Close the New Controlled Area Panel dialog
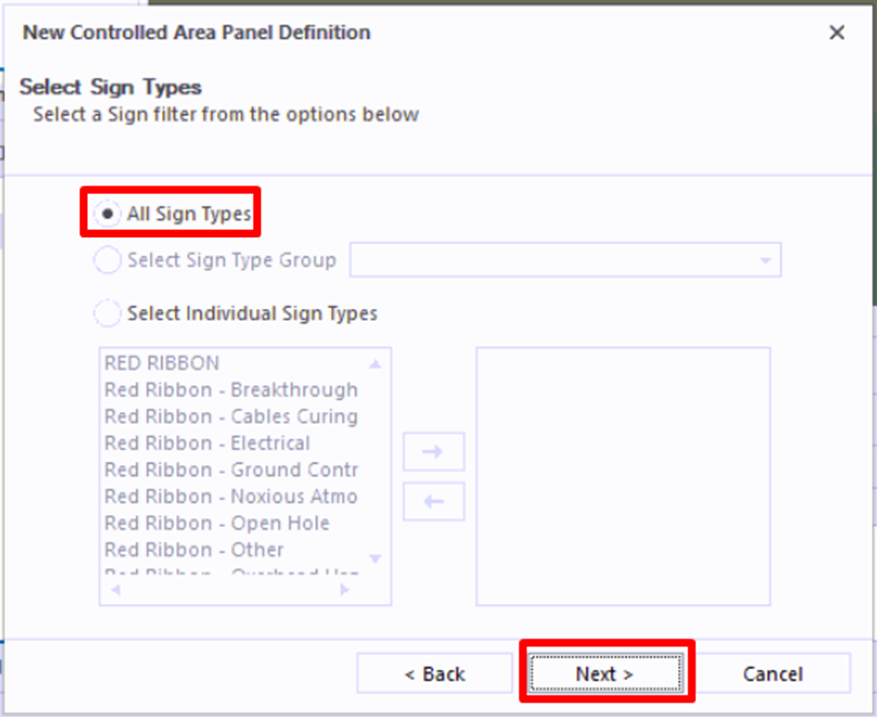Viewport: 877px width, 717px height. pyautogui.click(x=837, y=33)
